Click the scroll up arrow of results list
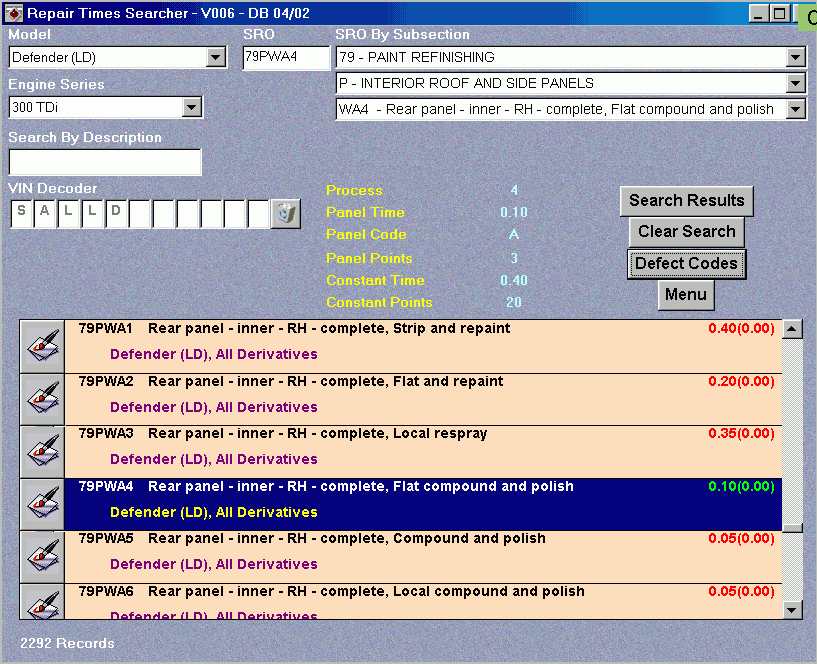 [x=792, y=329]
